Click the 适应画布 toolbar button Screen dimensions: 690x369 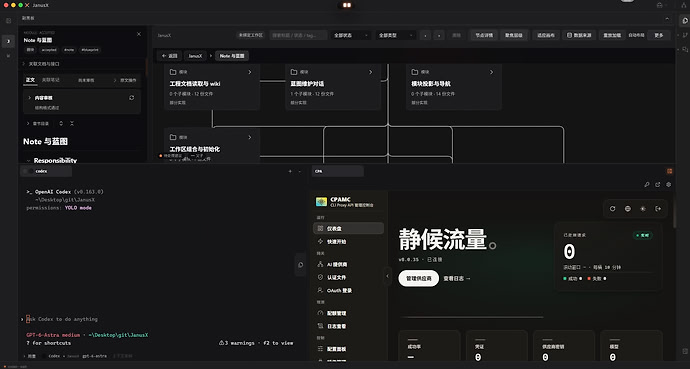point(546,35)
